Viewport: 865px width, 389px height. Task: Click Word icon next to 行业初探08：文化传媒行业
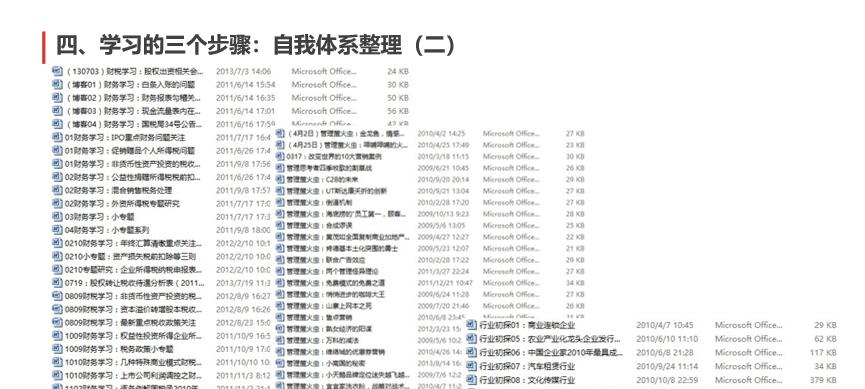(472, 380)
